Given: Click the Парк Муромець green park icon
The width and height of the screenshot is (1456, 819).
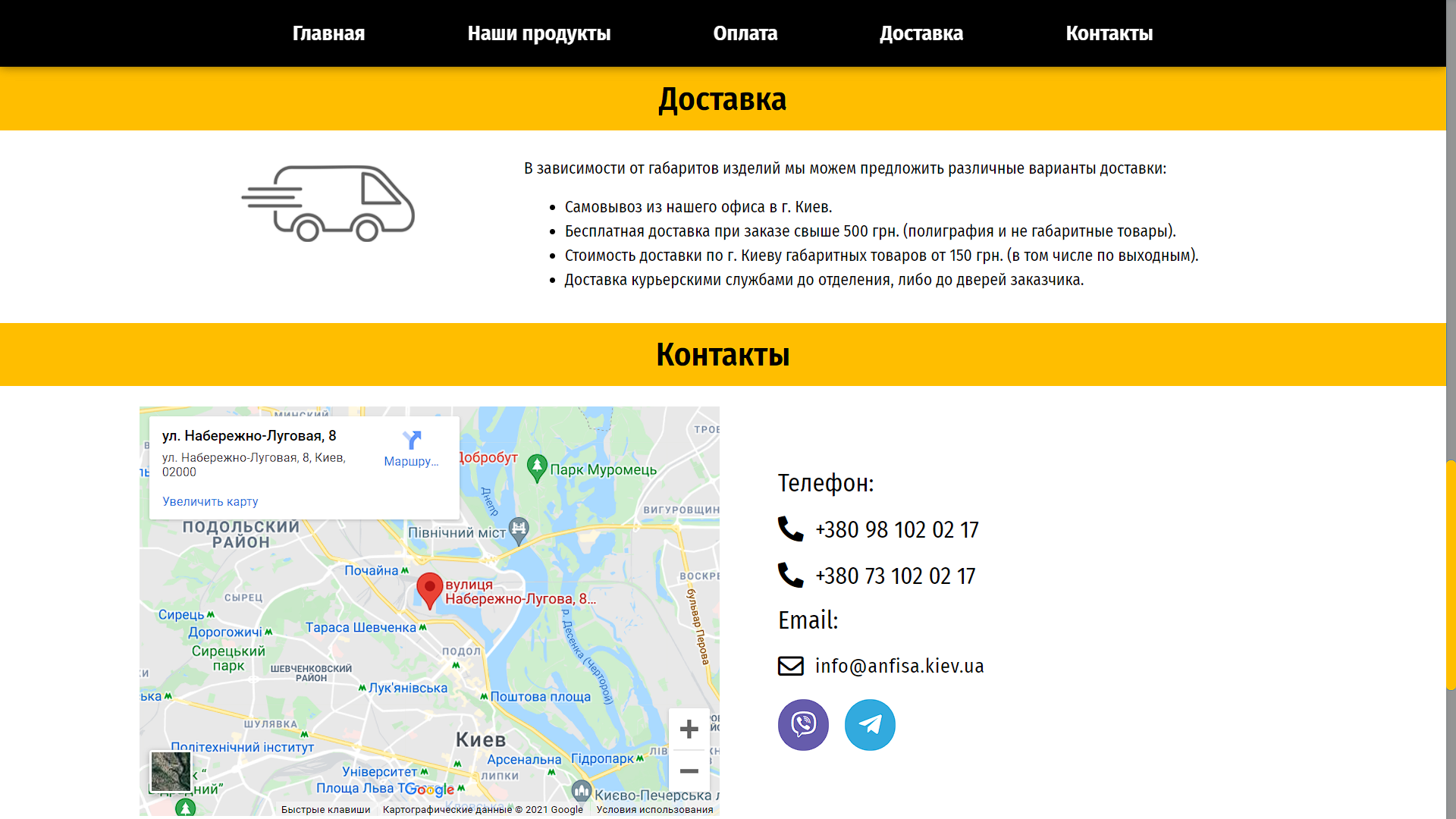Looking at the screenshot, I should tap(537, 469).
